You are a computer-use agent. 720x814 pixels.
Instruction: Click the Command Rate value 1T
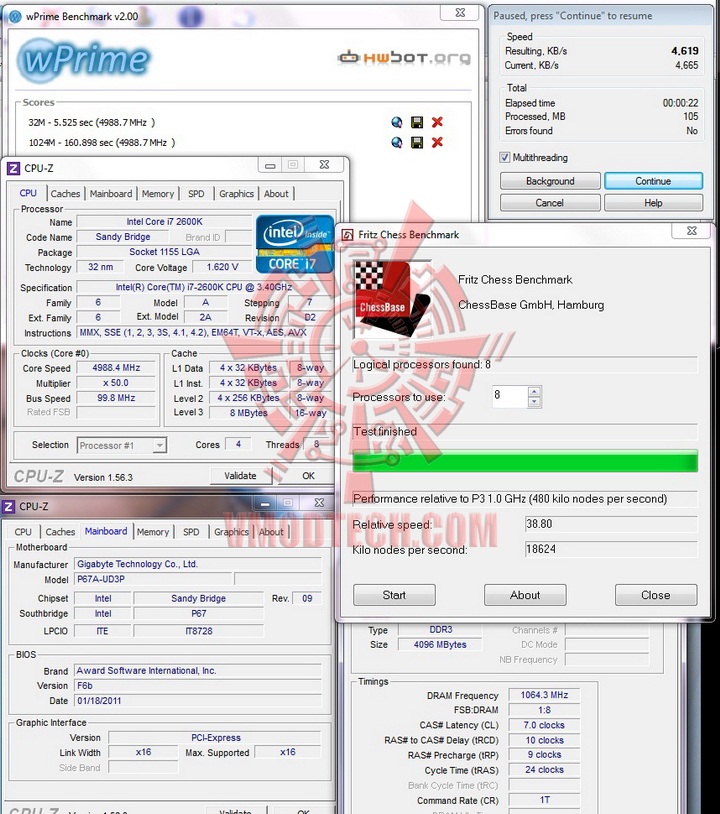pyautogui.click(x=544, y=801)
